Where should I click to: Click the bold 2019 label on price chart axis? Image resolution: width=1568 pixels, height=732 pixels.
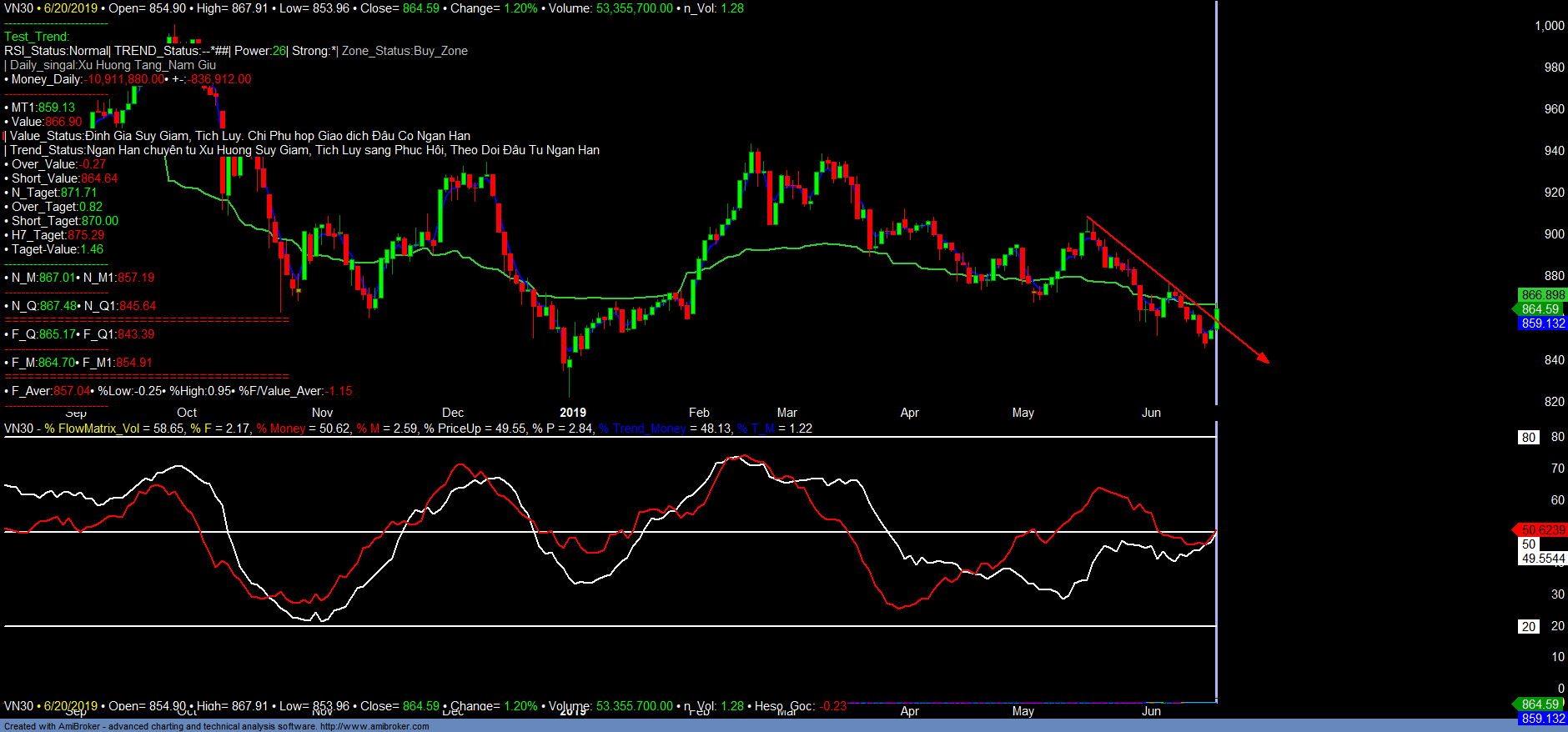coord(572,413)
